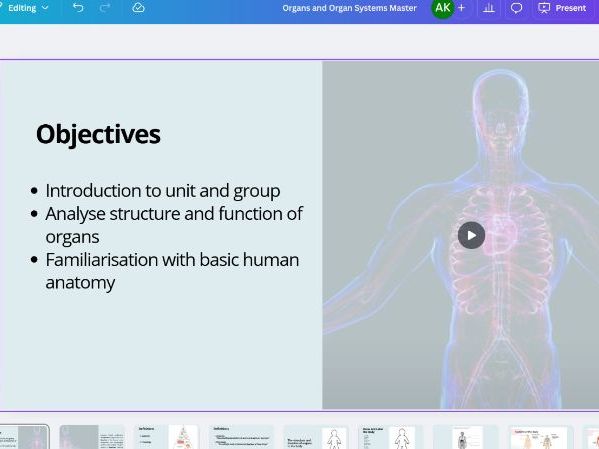
Task: Add collaborator with plus icon
Action: point(461,8)
